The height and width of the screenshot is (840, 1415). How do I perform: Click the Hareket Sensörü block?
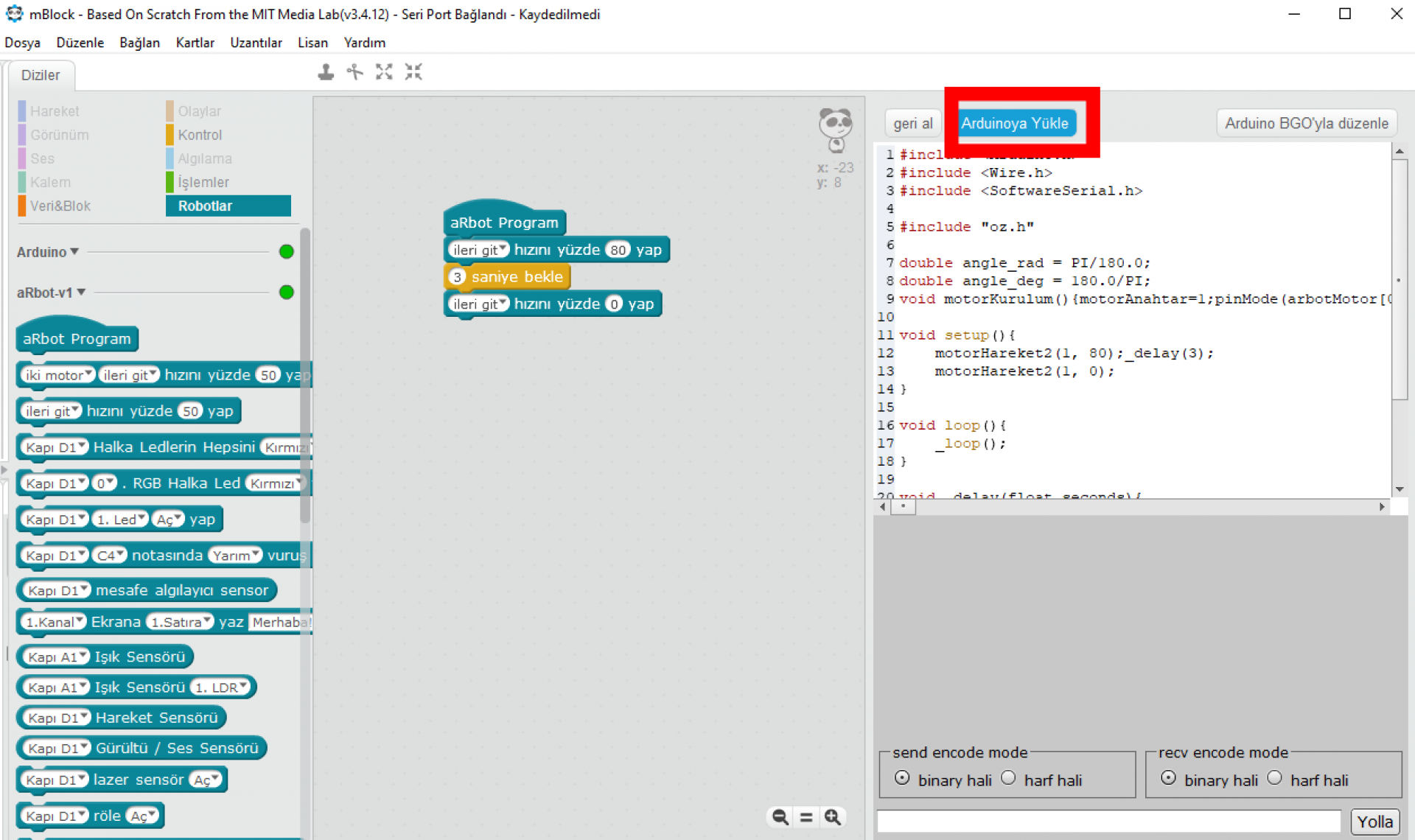click(122, 718)
